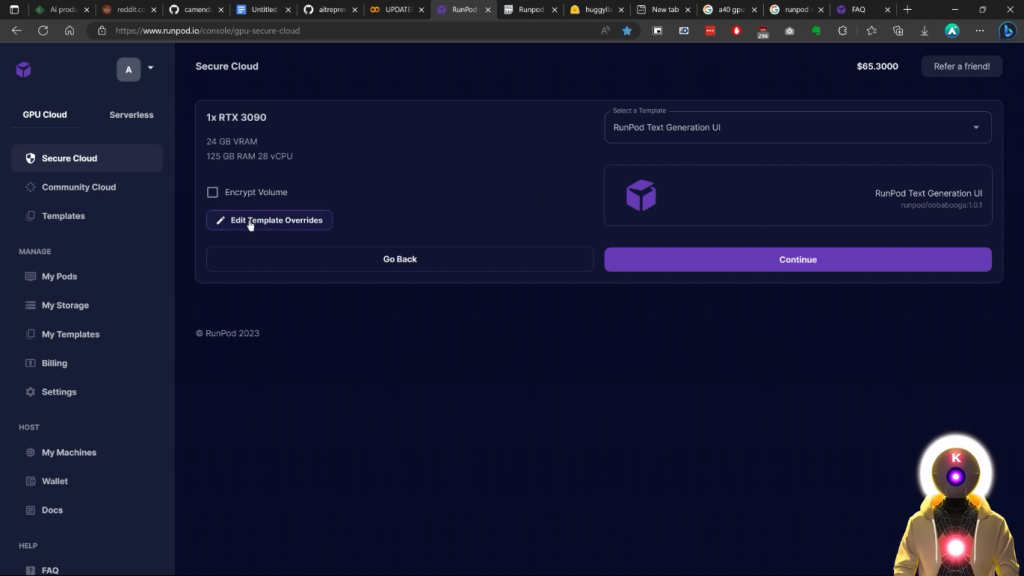Click the read aloud icon in the address bar

click(x=605, y=31)
